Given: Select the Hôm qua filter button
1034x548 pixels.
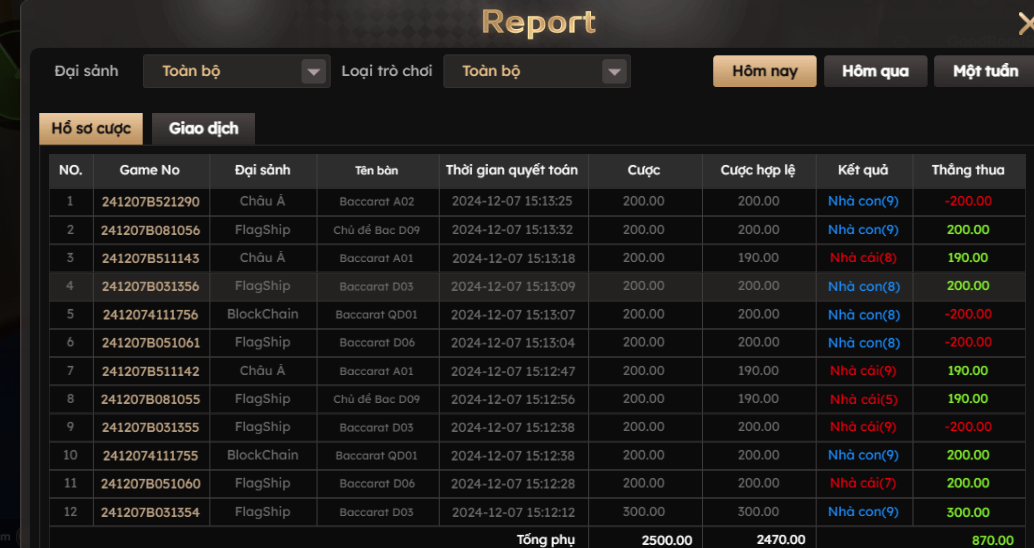Looking at the screenshot, I should [875, 71].
